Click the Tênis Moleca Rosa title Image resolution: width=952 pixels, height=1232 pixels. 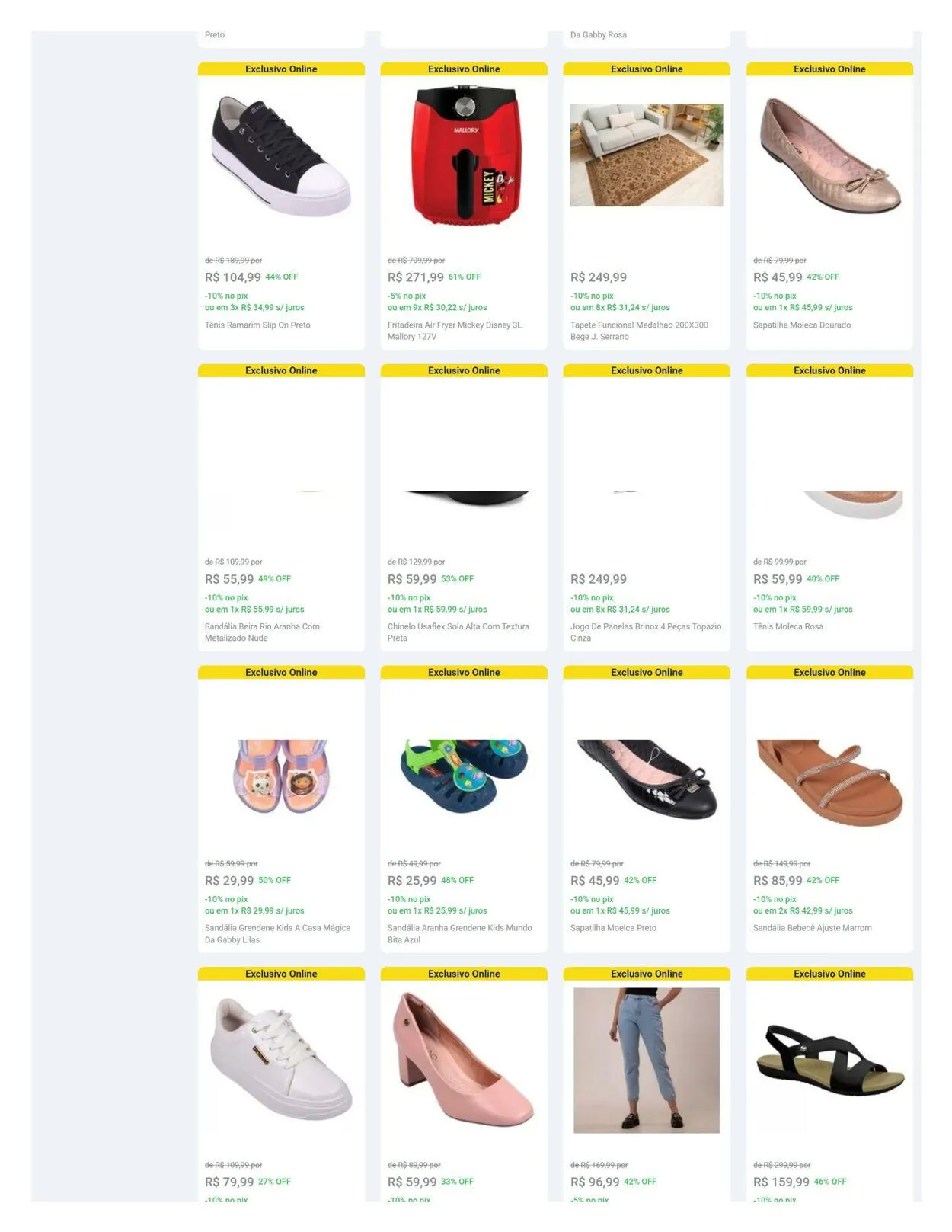pyautogui.click(x=788, y=627)
